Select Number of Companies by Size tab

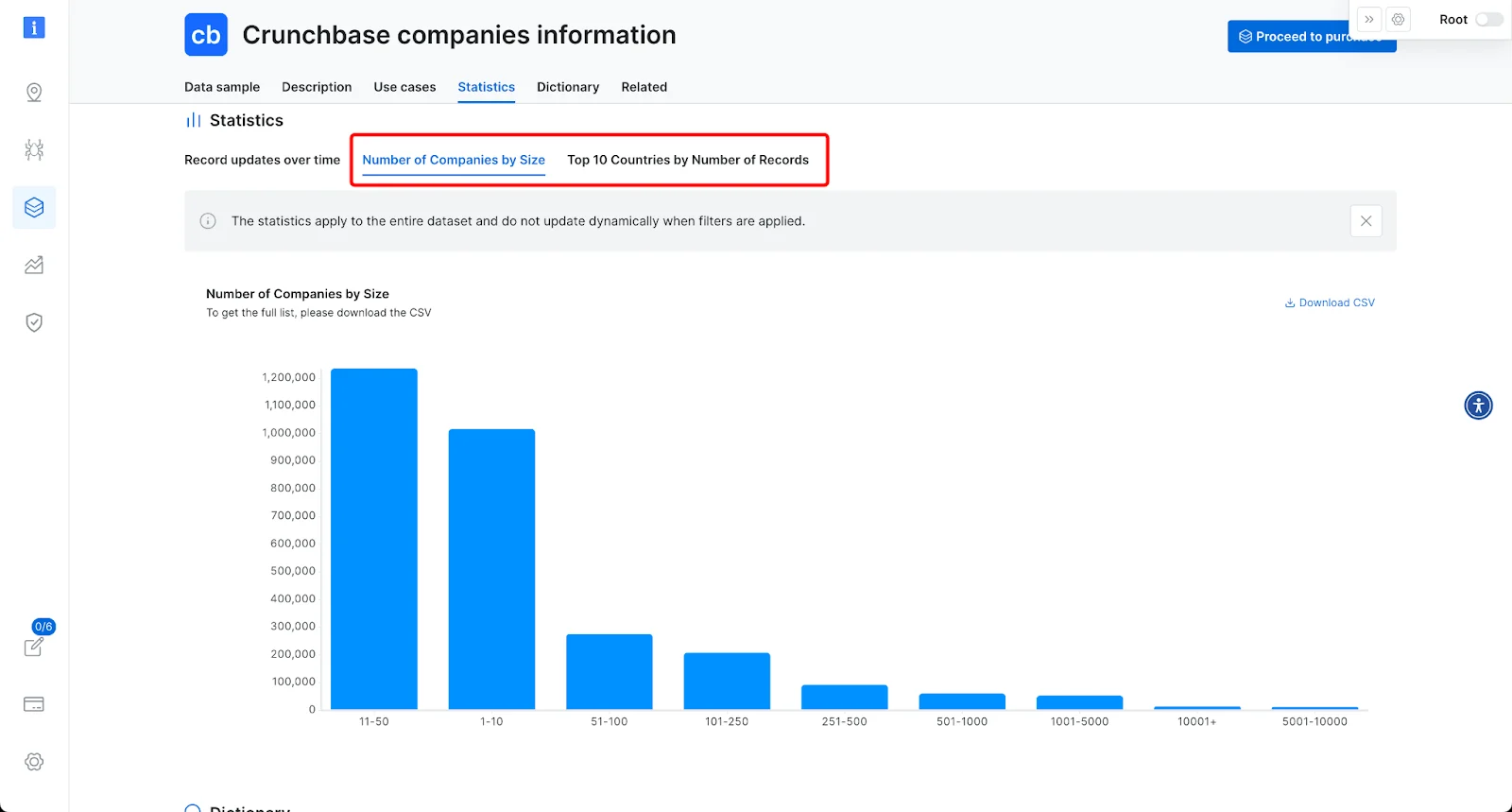click(454, 160)
